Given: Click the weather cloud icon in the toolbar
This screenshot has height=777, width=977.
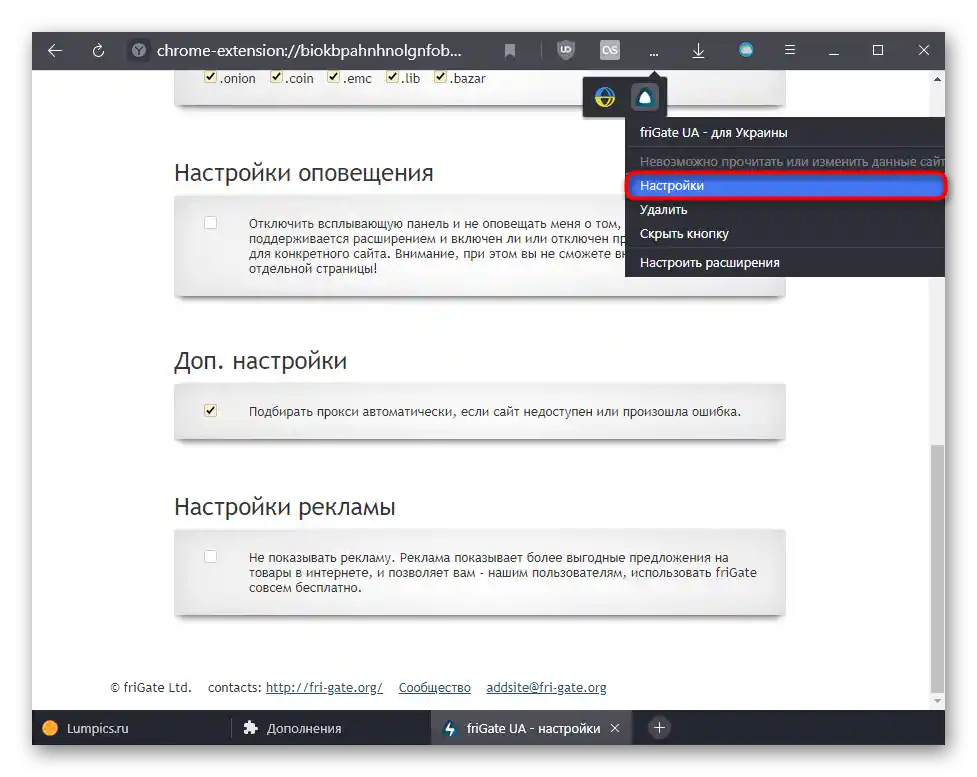Looking at the screenshot, I should 746,50.
